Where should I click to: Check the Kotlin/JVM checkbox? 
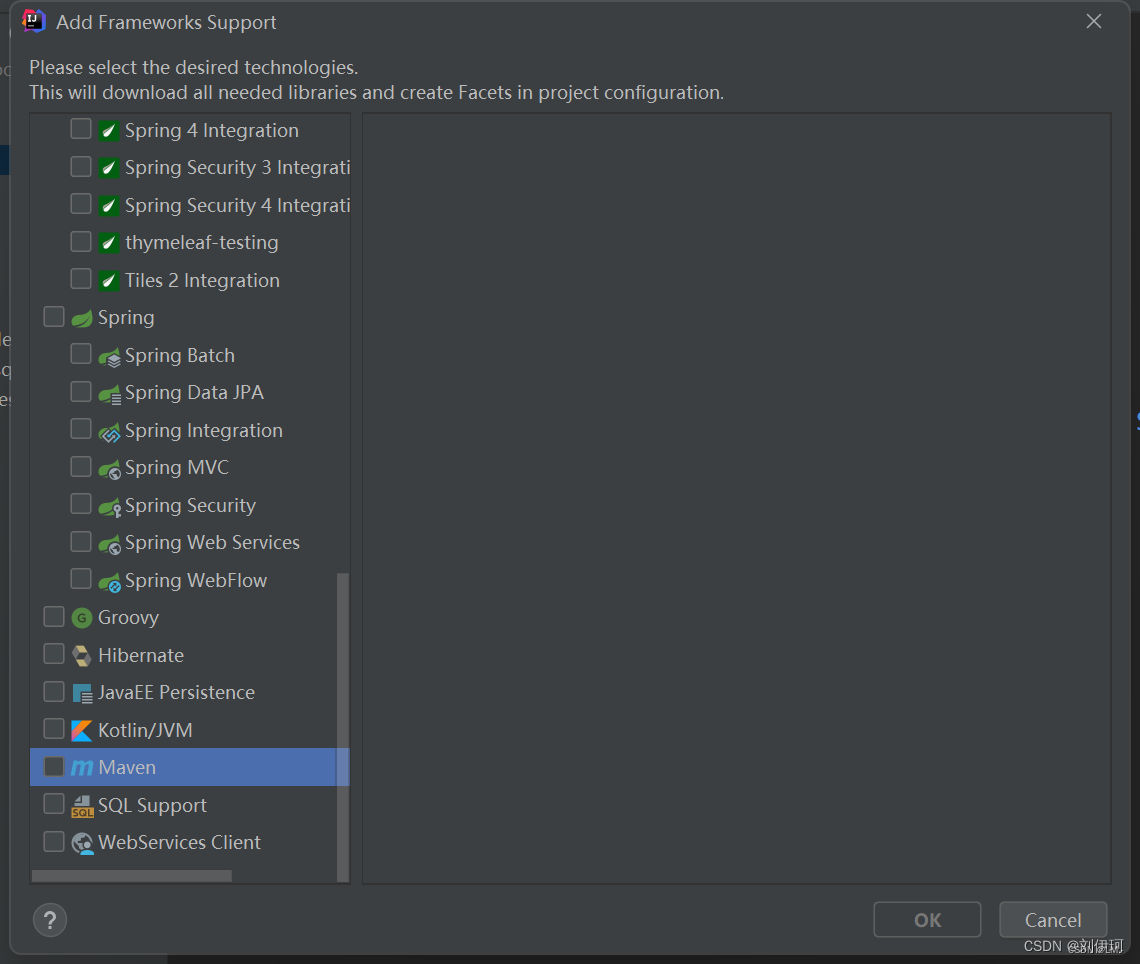[54, 728]
